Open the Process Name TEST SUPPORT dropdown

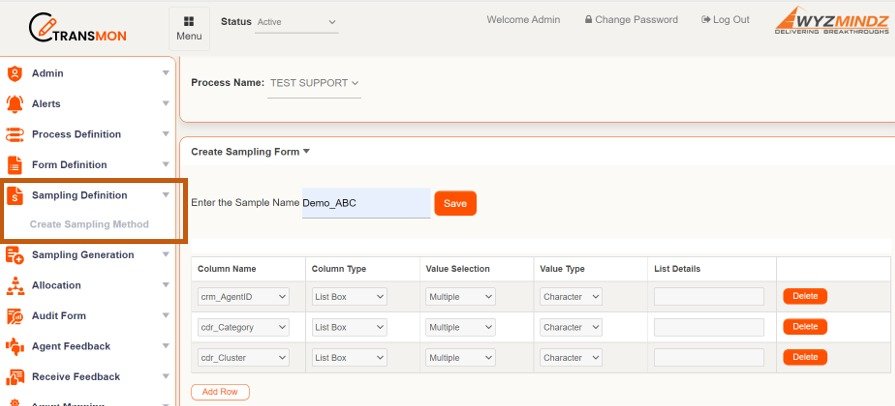(314, 83)
